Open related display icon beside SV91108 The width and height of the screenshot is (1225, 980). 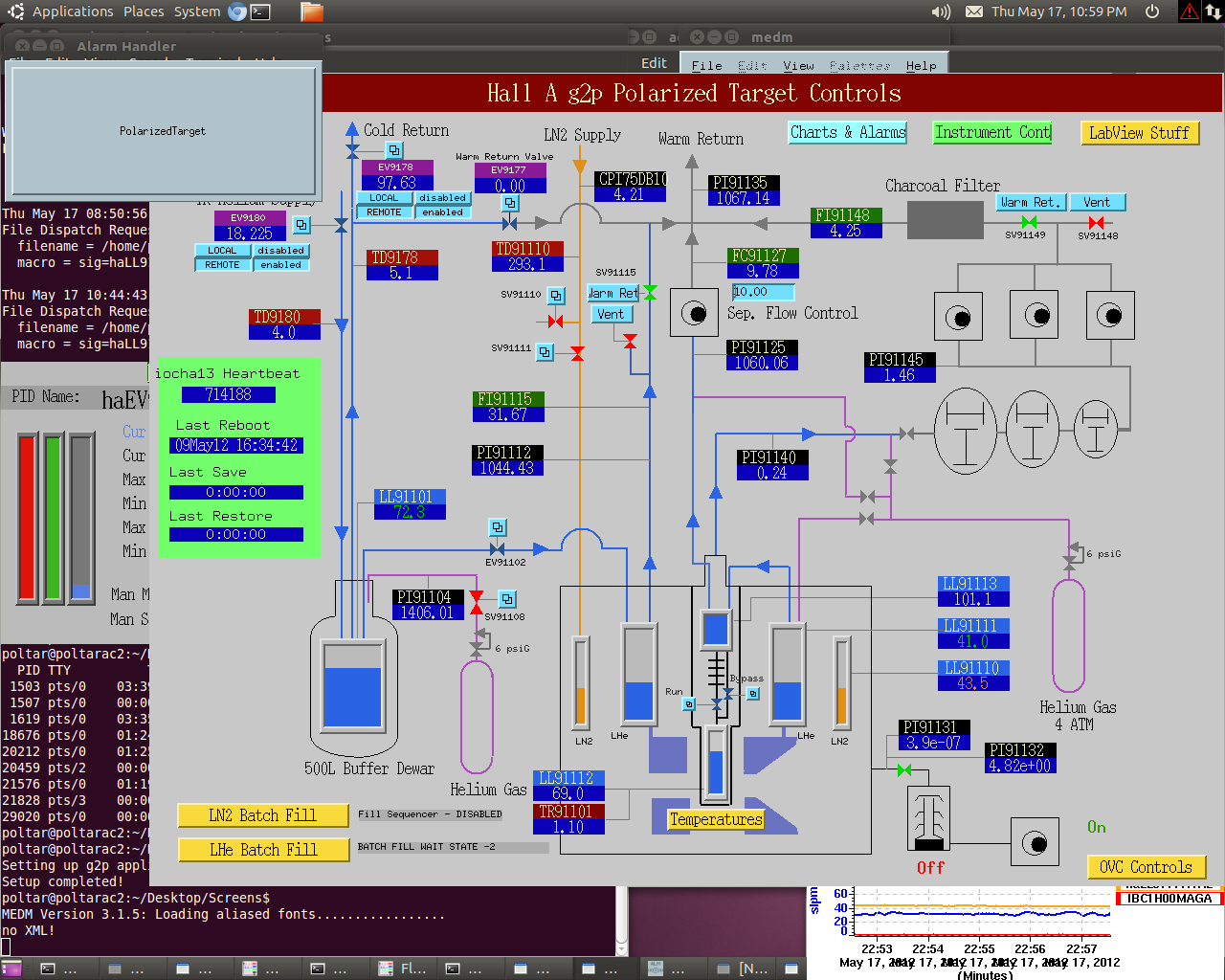click(x=507, y=599)
